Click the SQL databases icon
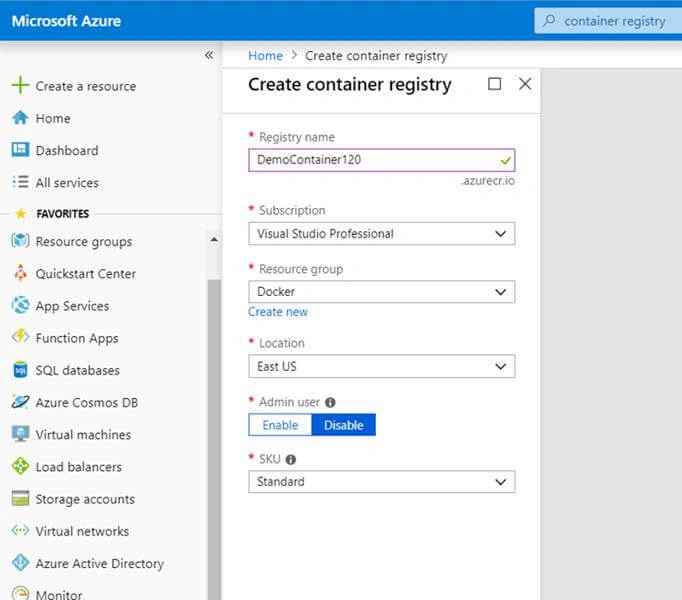This screenshot has height=600, width=682. coord(20,369)
